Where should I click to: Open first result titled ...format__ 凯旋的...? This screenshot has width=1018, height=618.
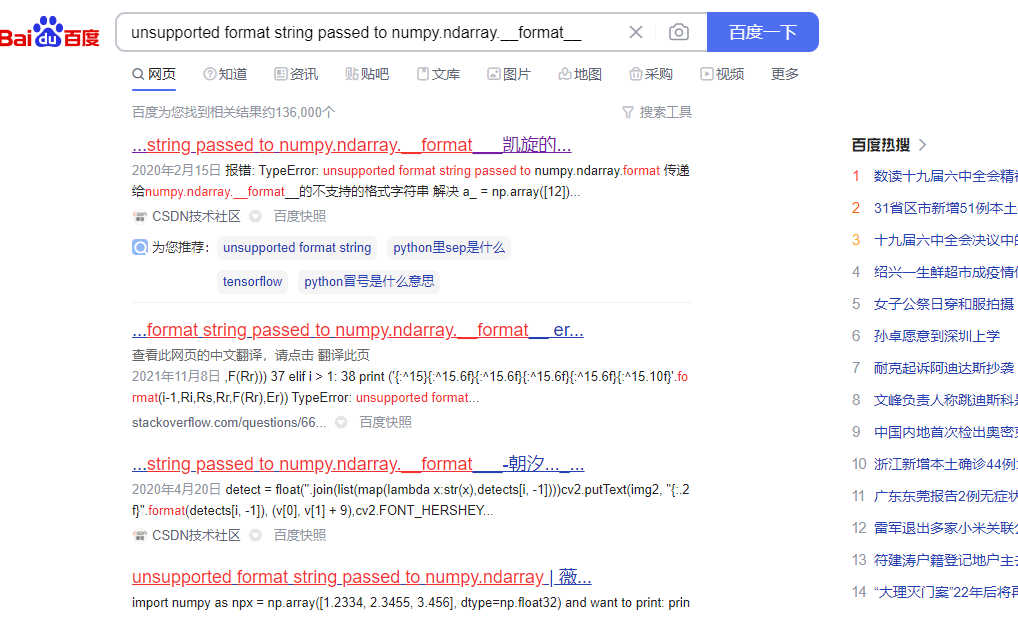click(x=351, y=145)
